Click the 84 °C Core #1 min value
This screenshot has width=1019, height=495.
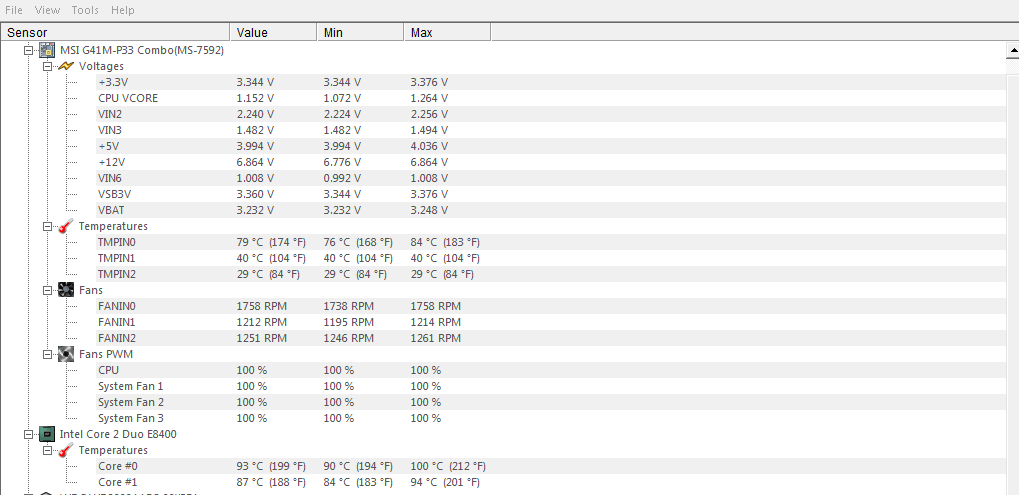[358, 482]
